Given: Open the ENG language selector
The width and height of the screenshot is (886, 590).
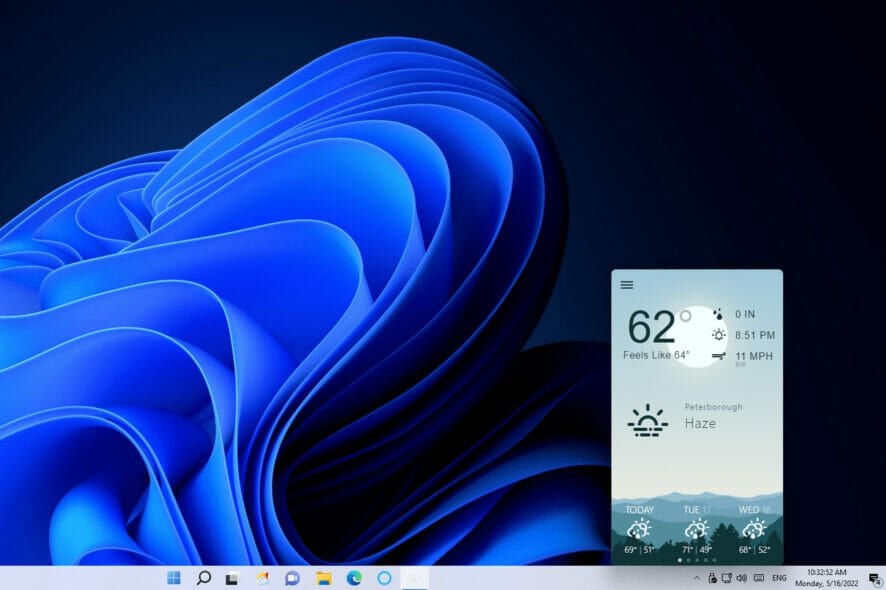Looking at the screenshot, I should [x=780, y=578].
